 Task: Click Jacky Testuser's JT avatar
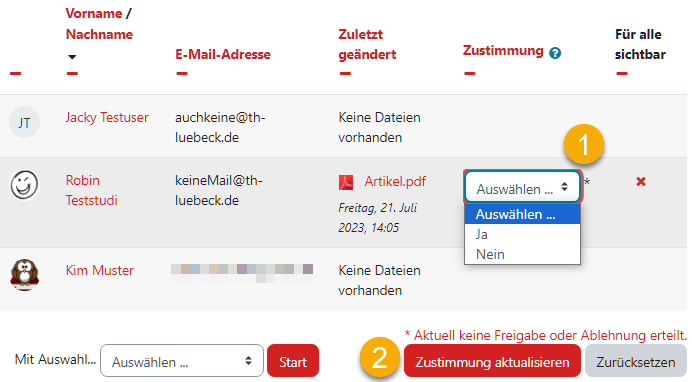24,122
